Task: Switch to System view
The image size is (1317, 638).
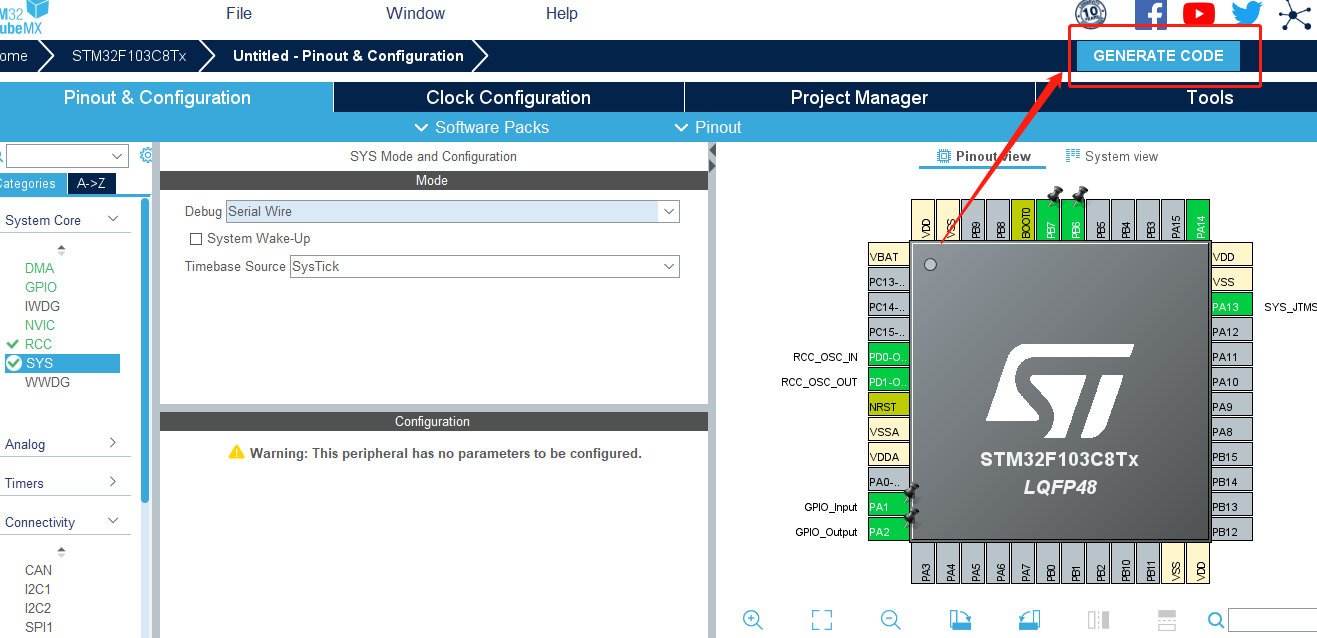Action: 1112,156
